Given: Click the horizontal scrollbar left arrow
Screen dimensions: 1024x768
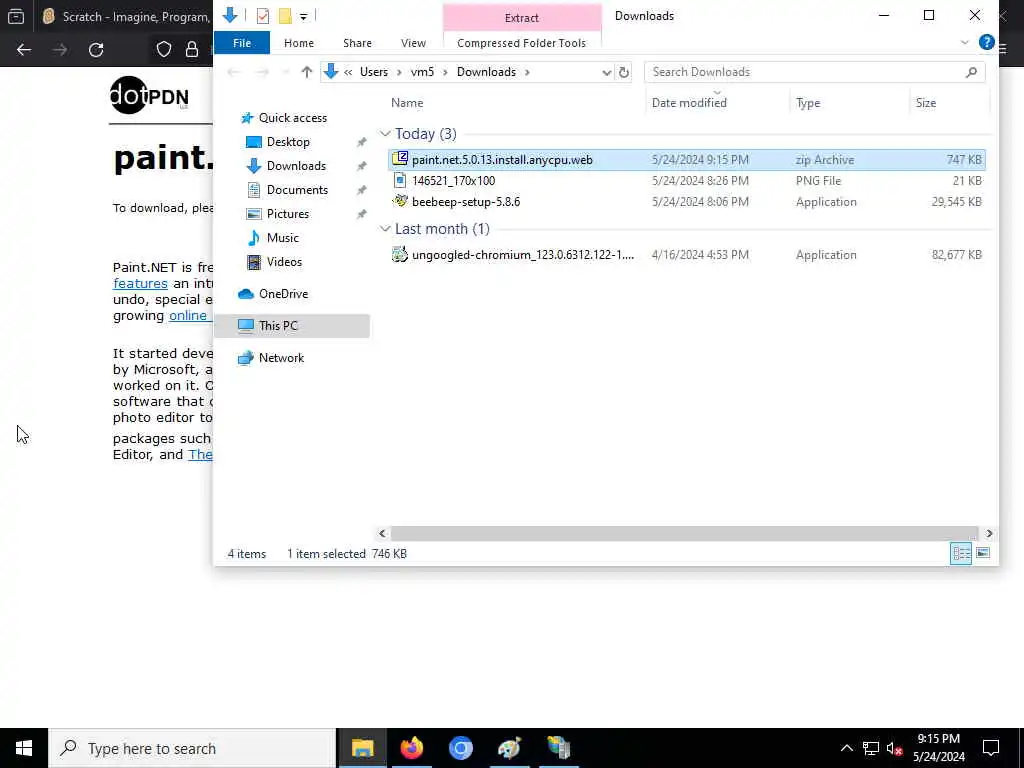Looking at the screenshot, I should 383,534.
